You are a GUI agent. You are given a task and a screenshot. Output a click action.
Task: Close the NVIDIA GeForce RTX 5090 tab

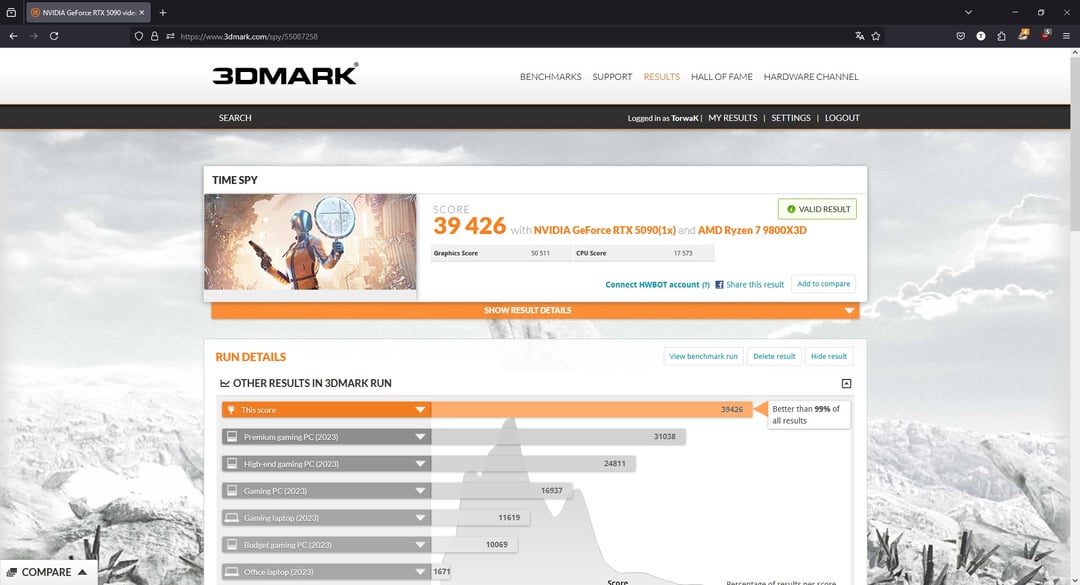(x=142, y=12)
